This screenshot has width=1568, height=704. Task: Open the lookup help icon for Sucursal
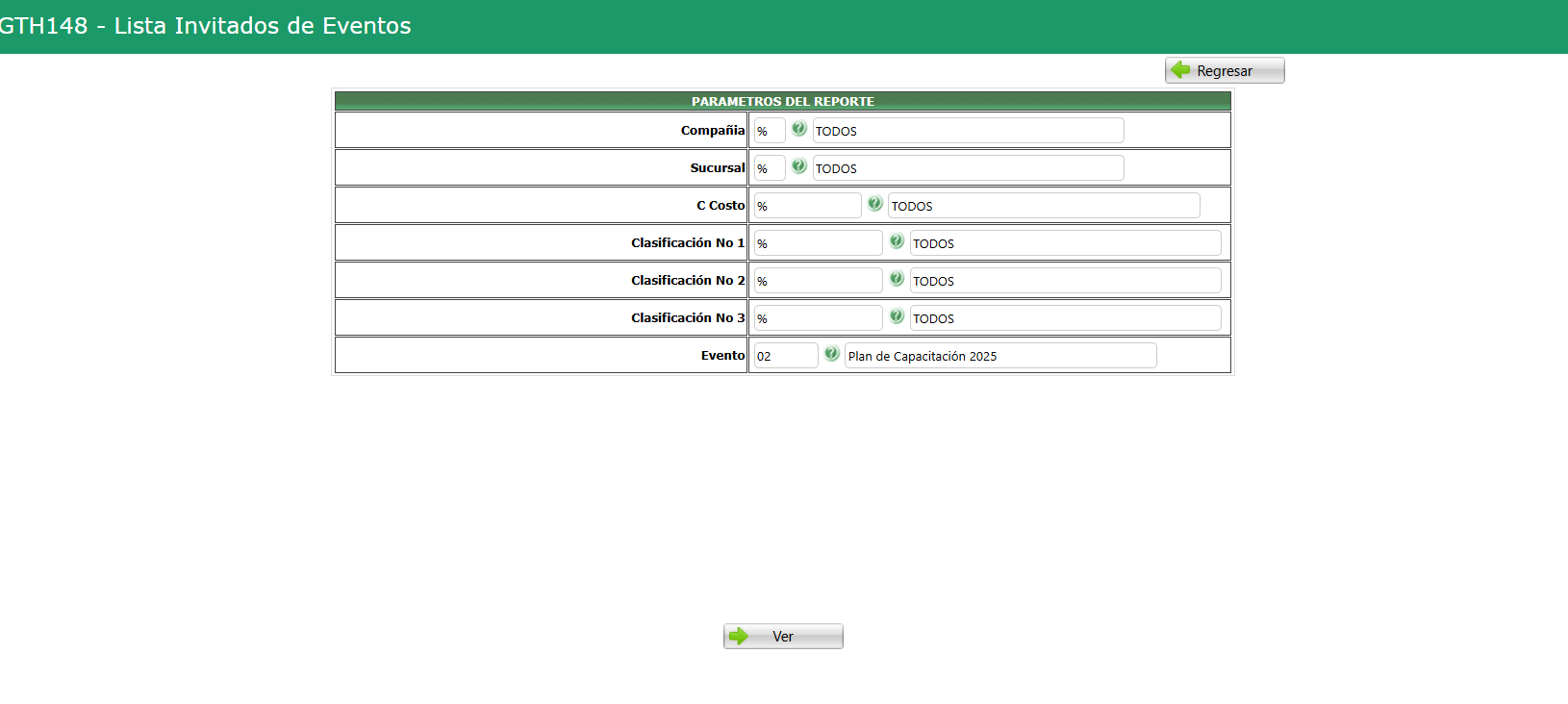(799, 166)
